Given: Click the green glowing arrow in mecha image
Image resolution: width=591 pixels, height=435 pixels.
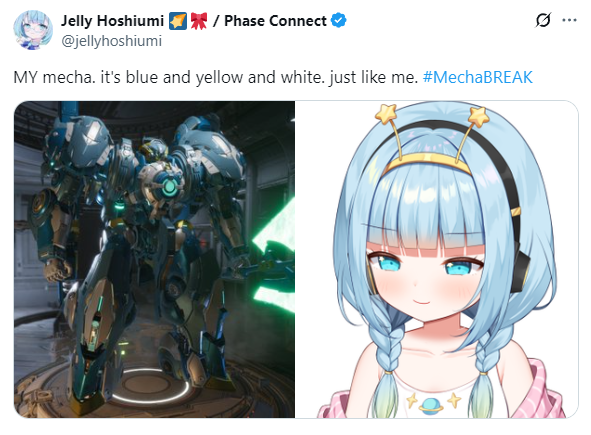Looking at the screenshot, I should (x=274, y=243).
